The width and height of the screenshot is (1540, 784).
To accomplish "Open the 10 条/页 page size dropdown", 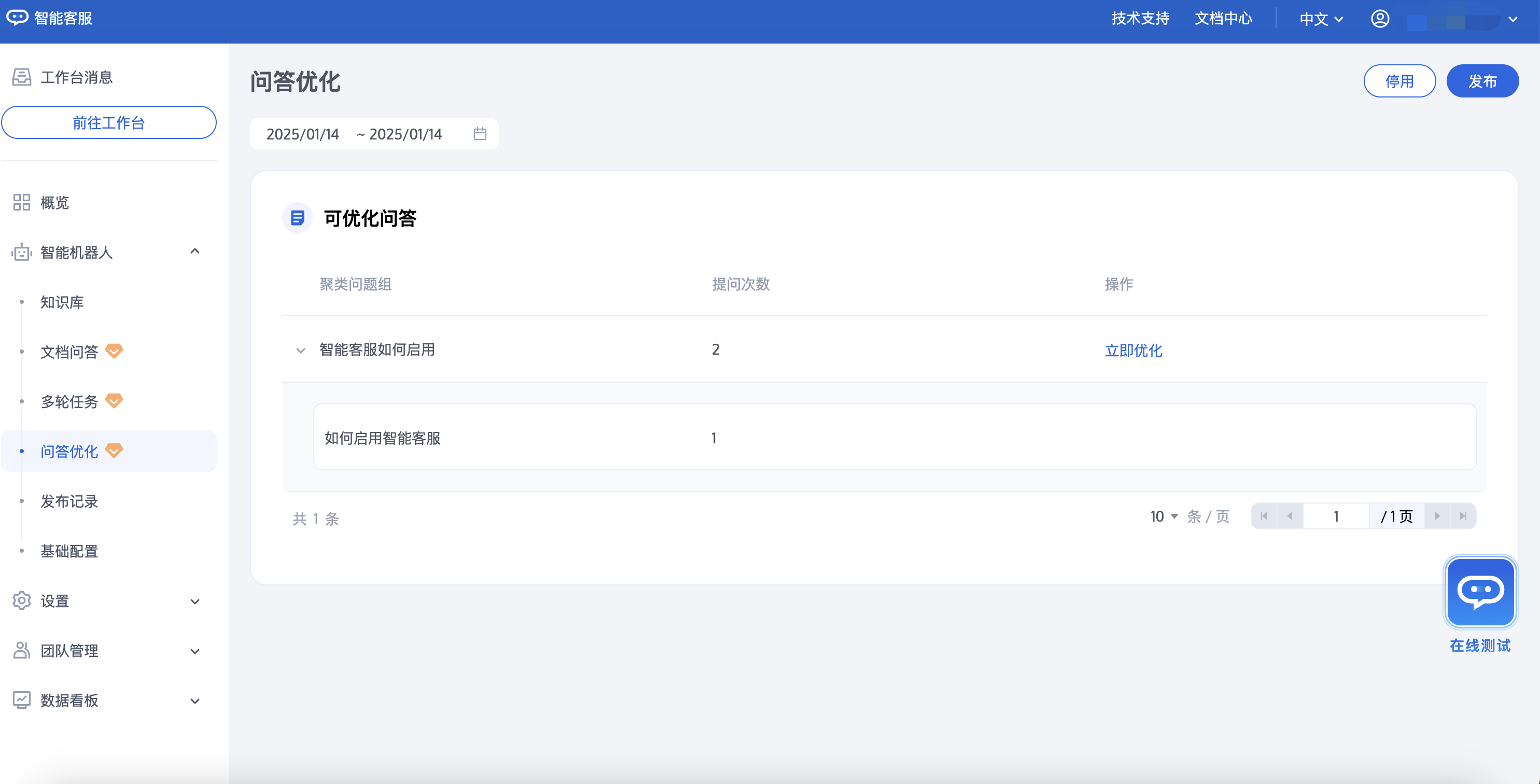I will click(1164, 516).
